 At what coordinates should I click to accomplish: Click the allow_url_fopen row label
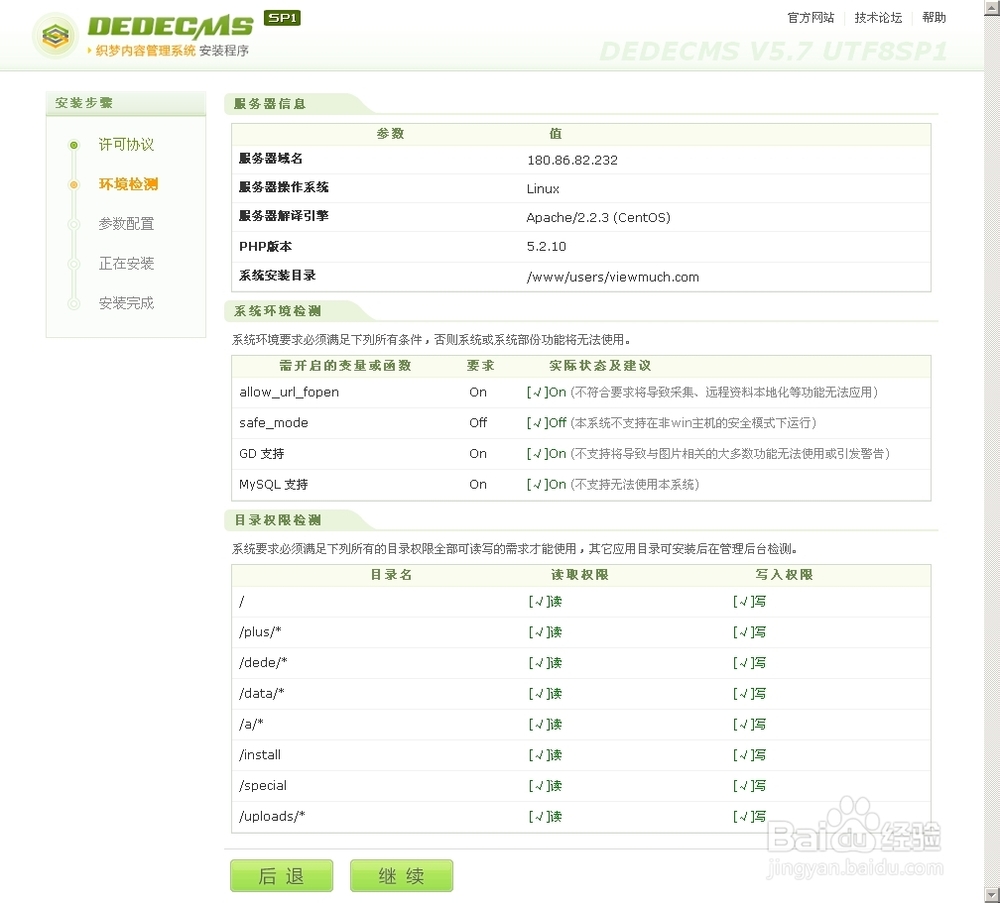(289, 392)
